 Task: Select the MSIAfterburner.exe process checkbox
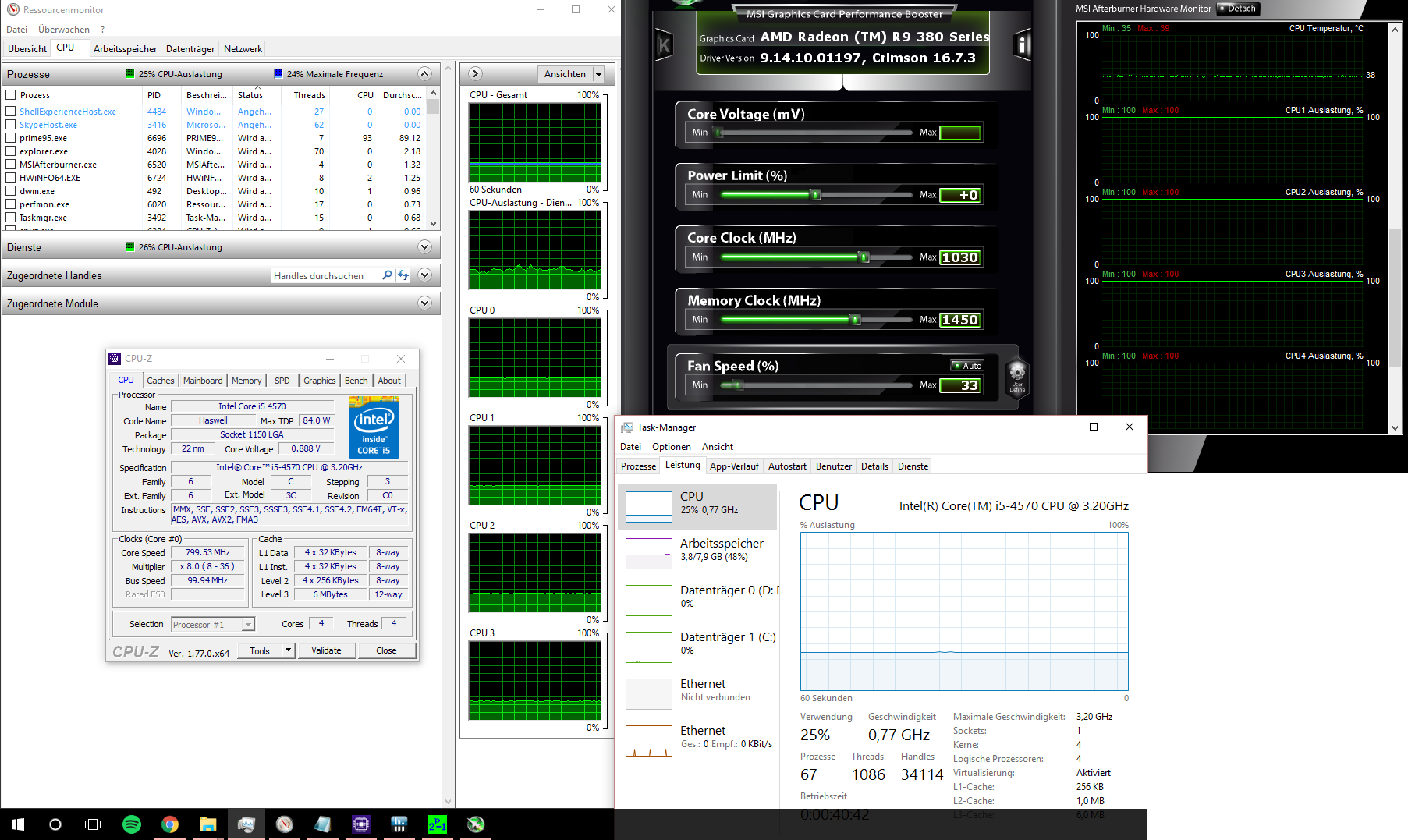pos(11,165)
